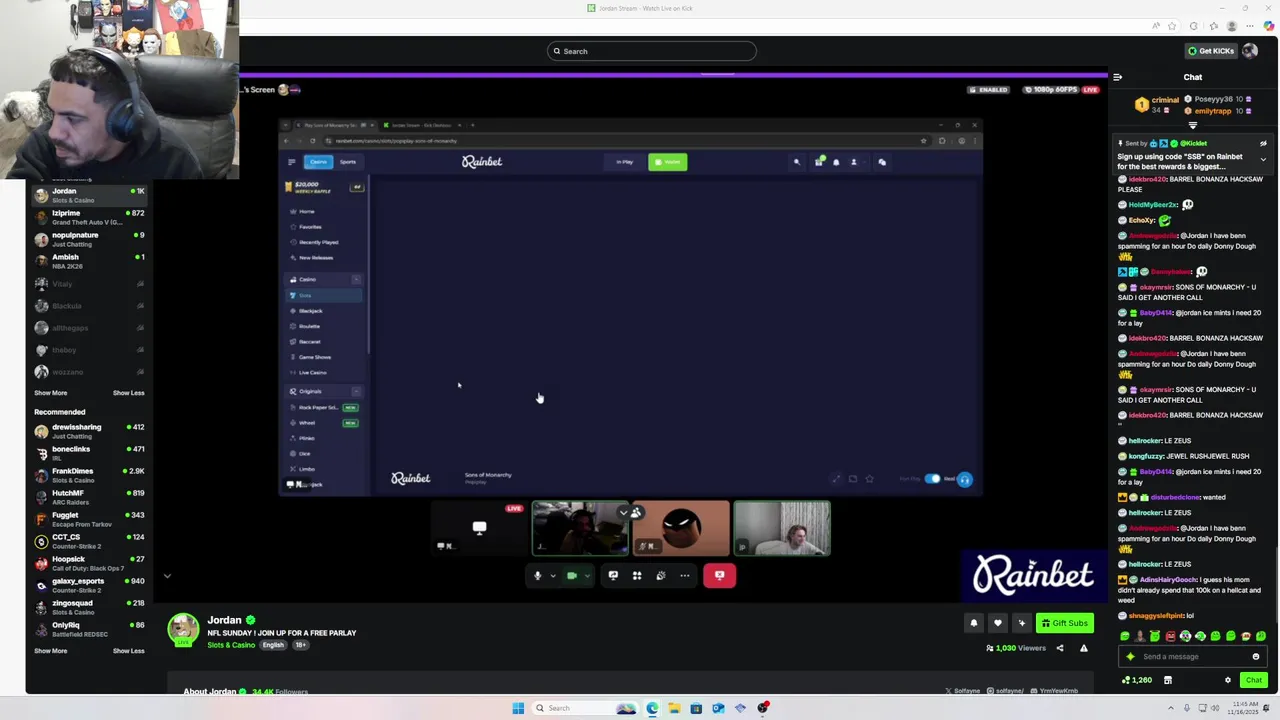Select the screen share LIVE tile
This screenshot has width=1280, height=720.
(479, 528)
